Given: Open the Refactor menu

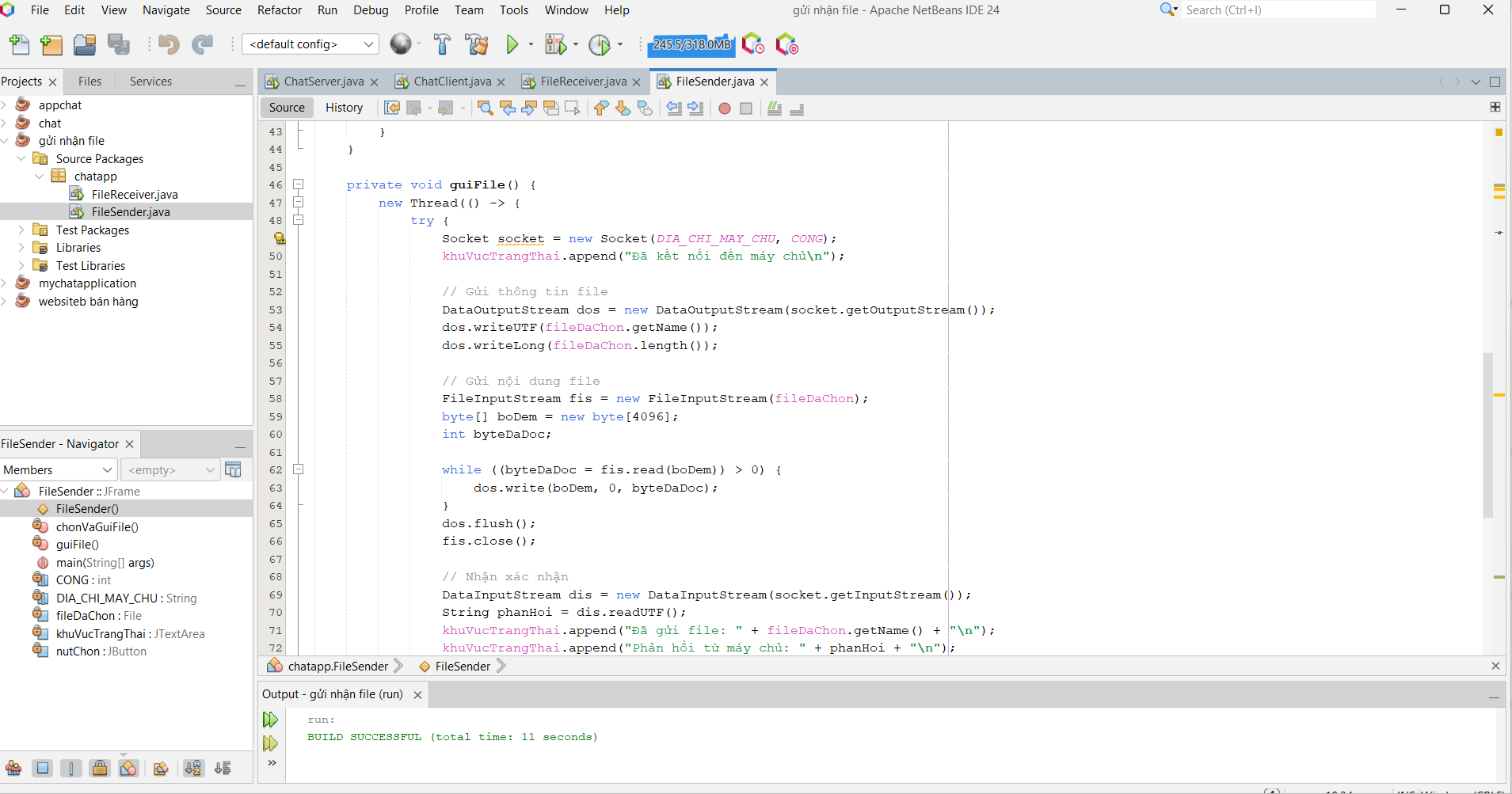Looking at the screenshot, I should [x=279, y=10].
